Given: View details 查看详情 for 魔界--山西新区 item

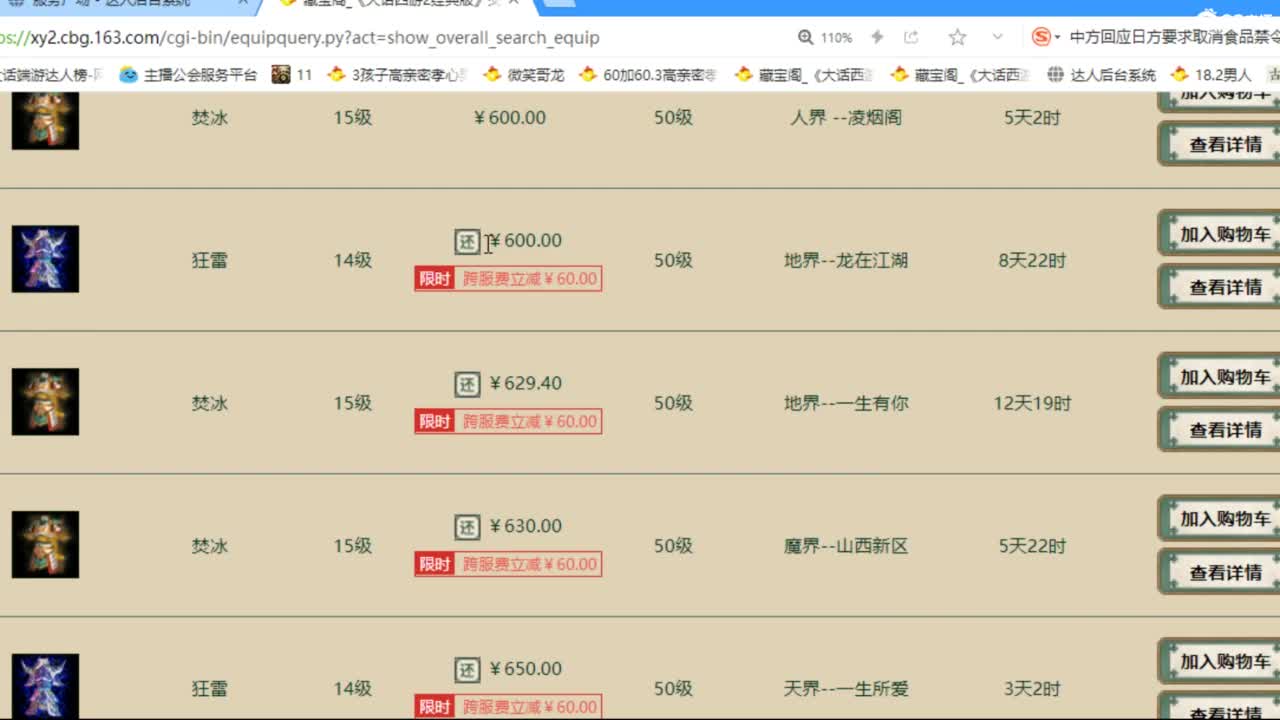Looking at the screenshot, I should point(1220,573).
